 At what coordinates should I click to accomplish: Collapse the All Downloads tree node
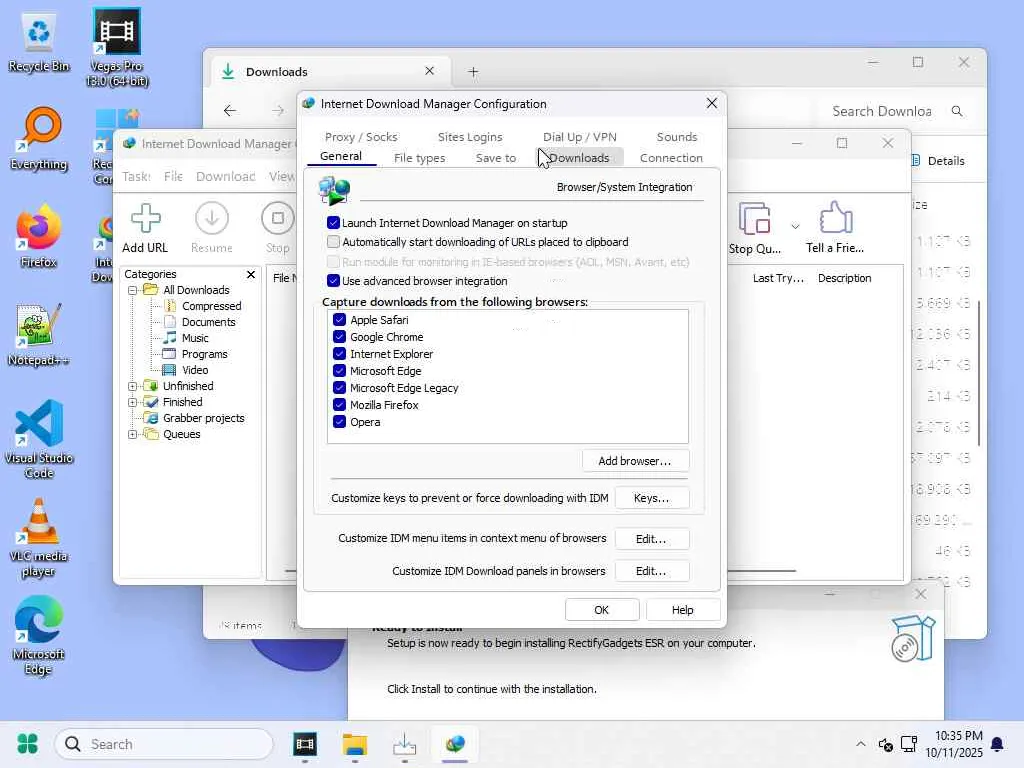(133, 290)
